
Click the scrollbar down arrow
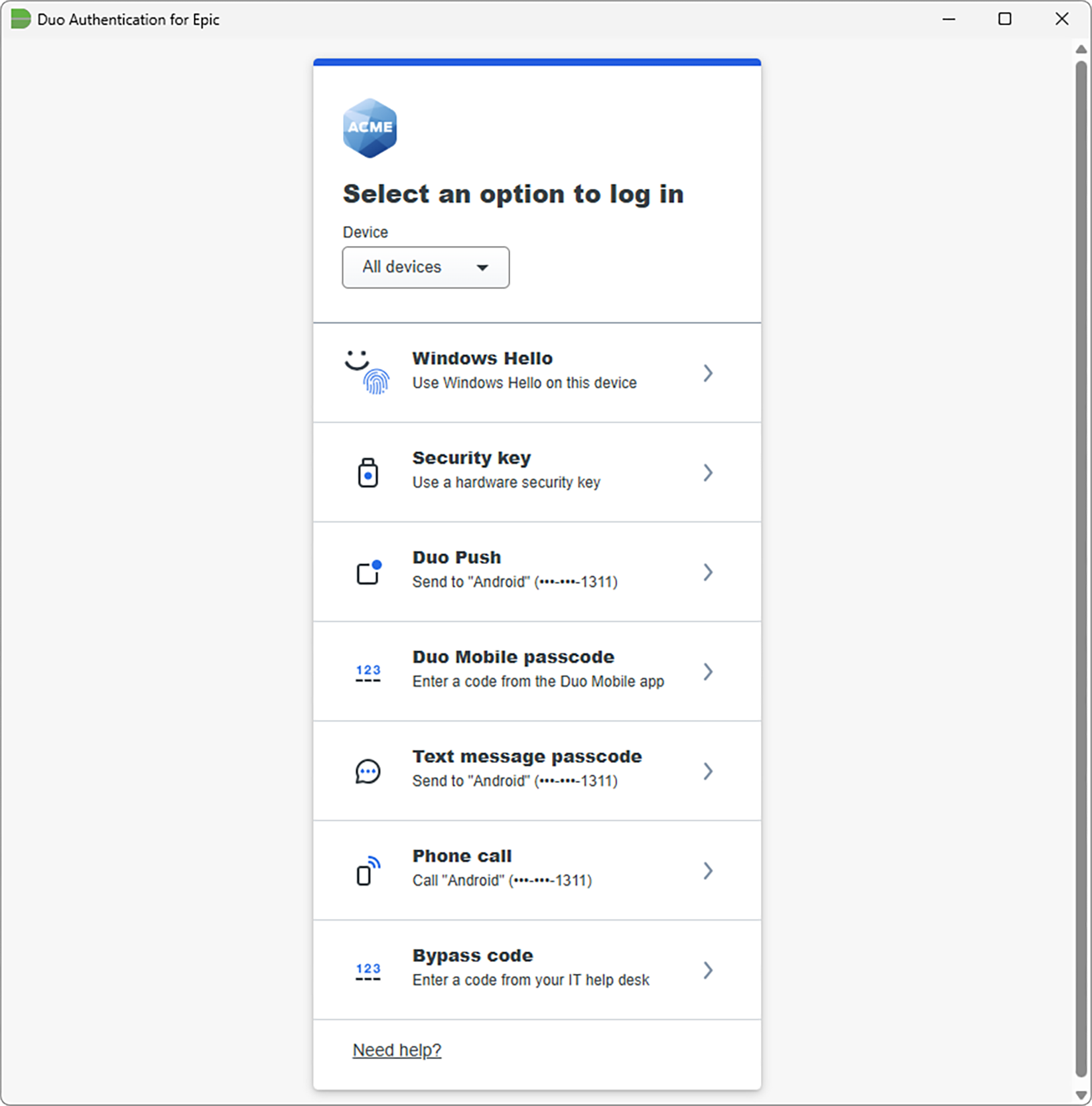(1080, 1095)
